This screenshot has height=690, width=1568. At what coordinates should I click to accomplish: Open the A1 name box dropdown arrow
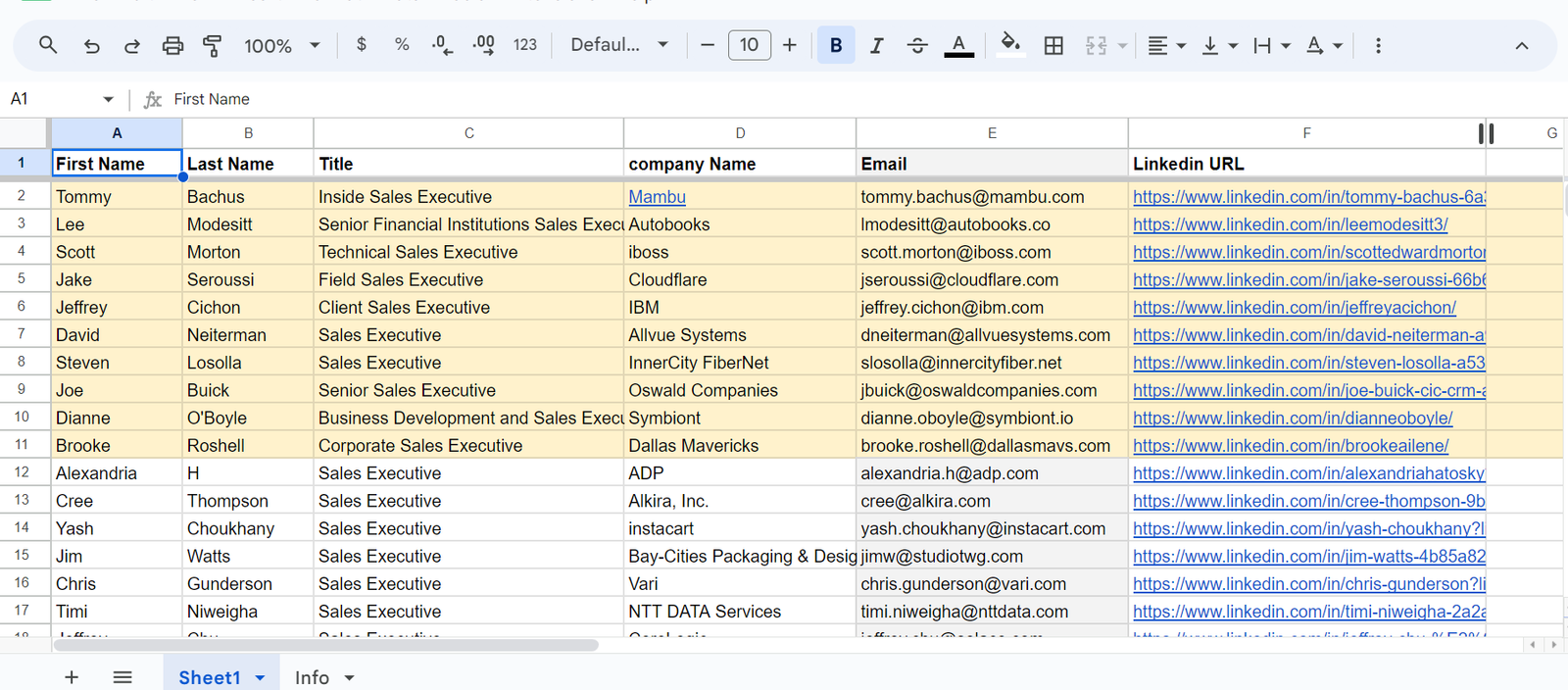pyautogui.click(x=108, y=99)
